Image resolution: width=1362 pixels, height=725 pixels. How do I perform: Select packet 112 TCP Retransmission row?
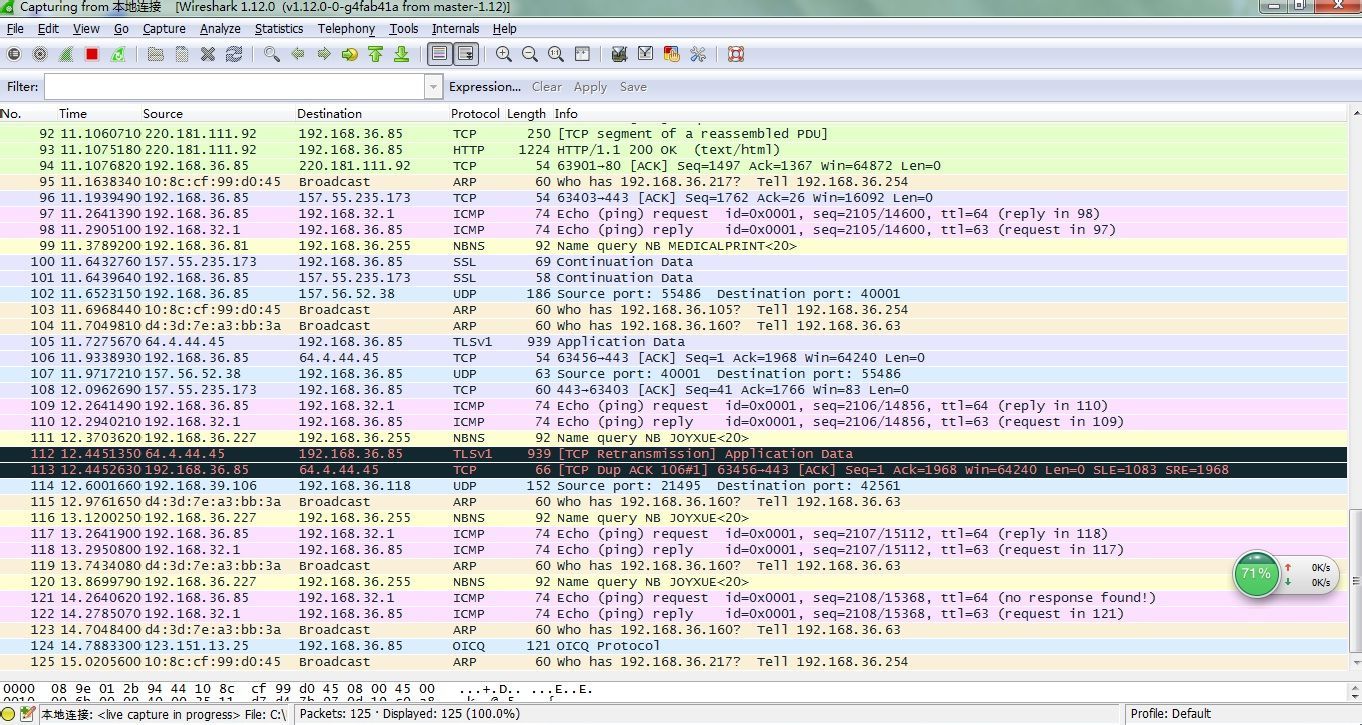click(500, 454)
